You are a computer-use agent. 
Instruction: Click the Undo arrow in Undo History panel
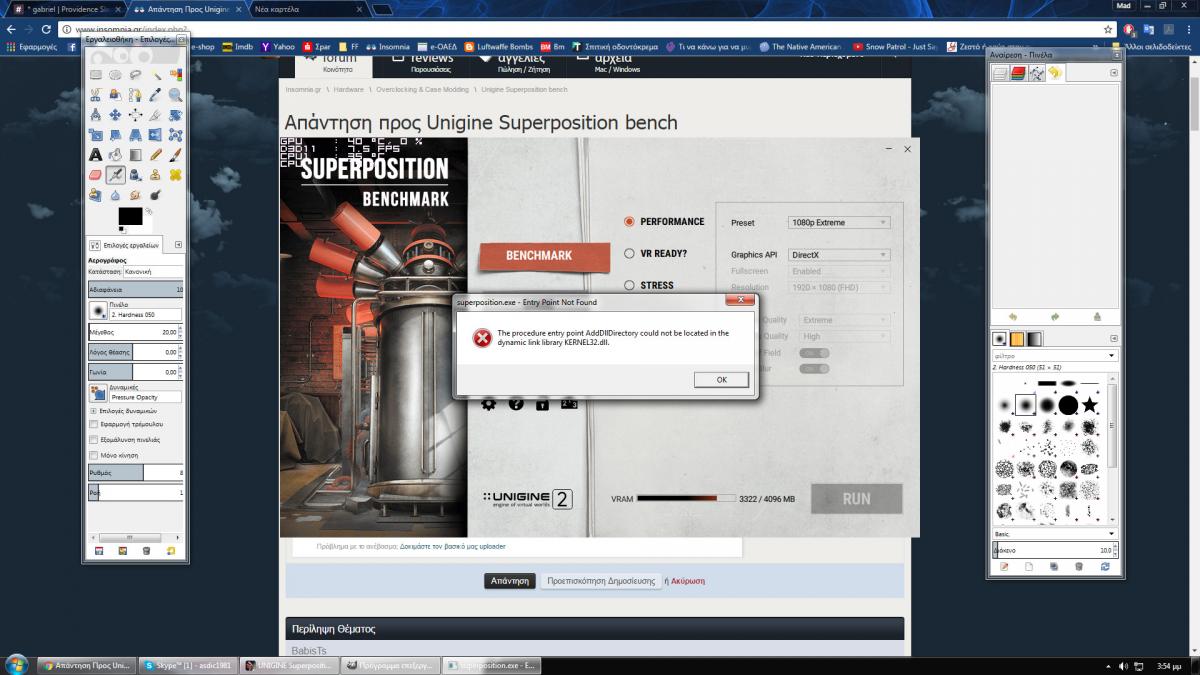tap(1013, 316)
